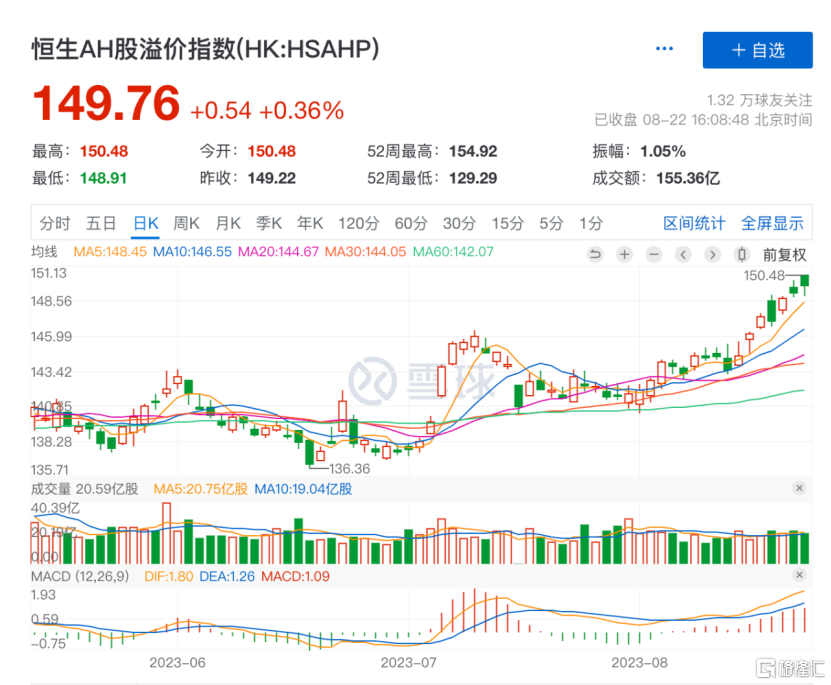The image size is (831, 685).
Task: Click the current price 149.76
Action: pyautogui.click(x=107, y=103)
